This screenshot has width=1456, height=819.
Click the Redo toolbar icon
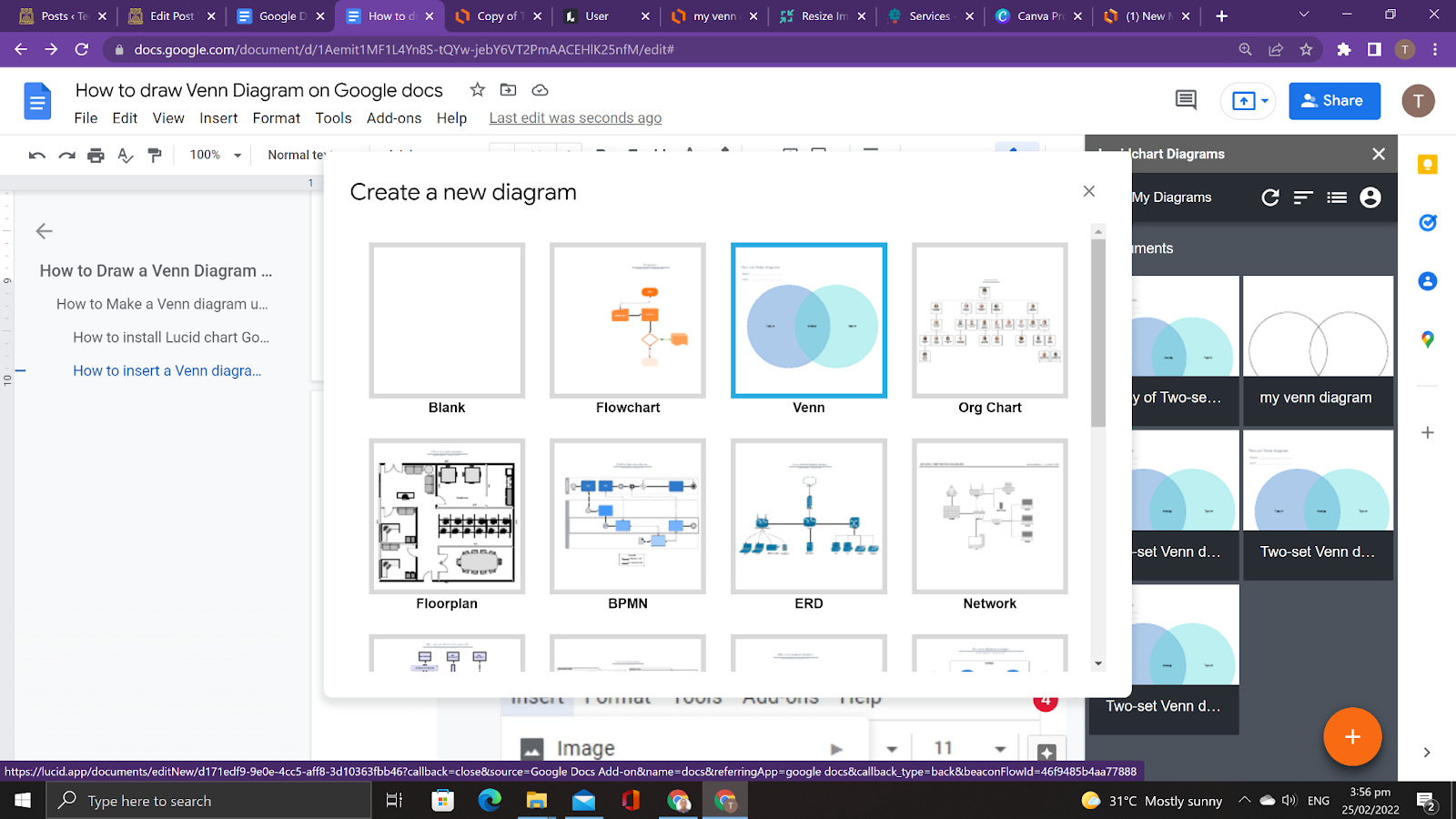click(x=66, y=155)
